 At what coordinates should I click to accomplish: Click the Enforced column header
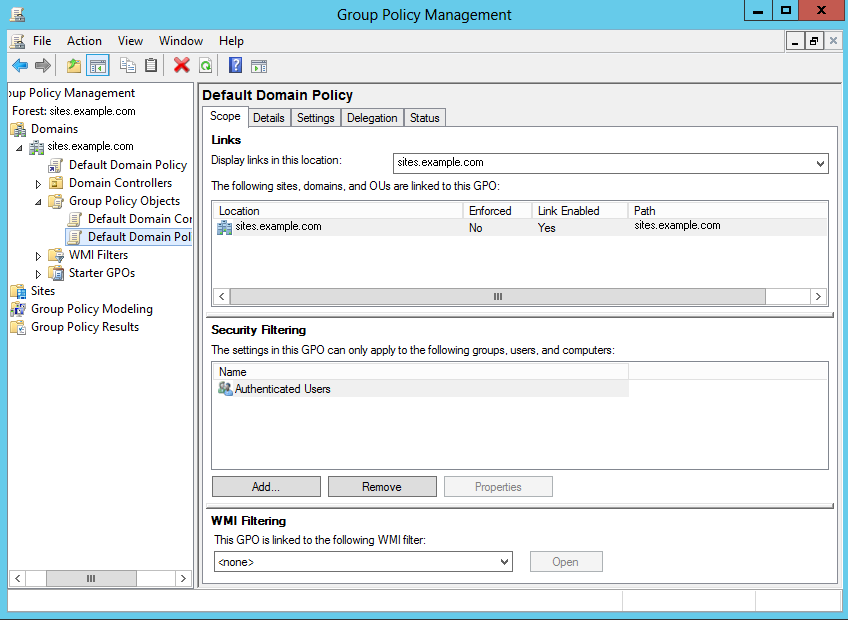tap(497, 210)
